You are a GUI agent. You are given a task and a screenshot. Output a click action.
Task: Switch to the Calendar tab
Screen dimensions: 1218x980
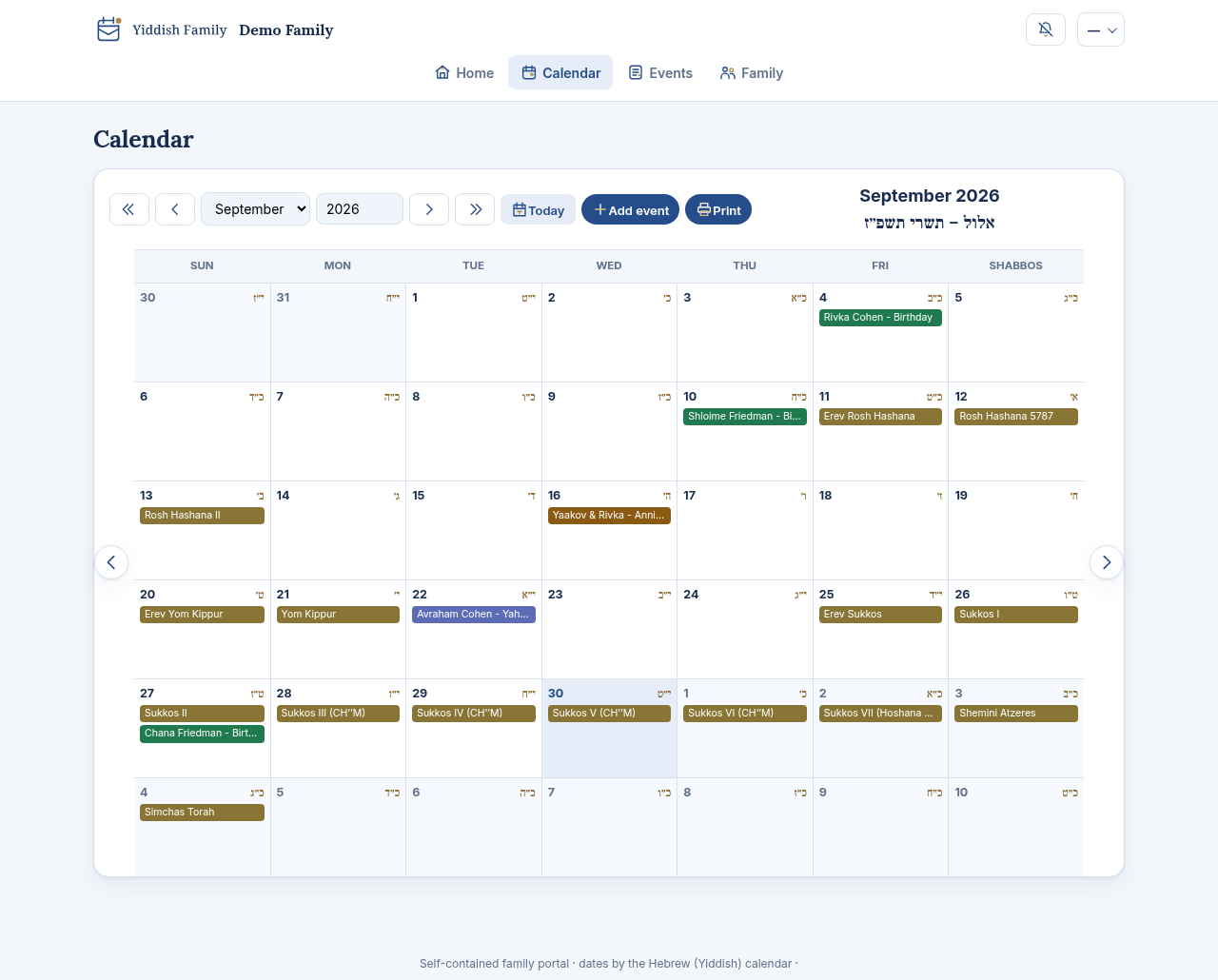[x=560, y=73]
